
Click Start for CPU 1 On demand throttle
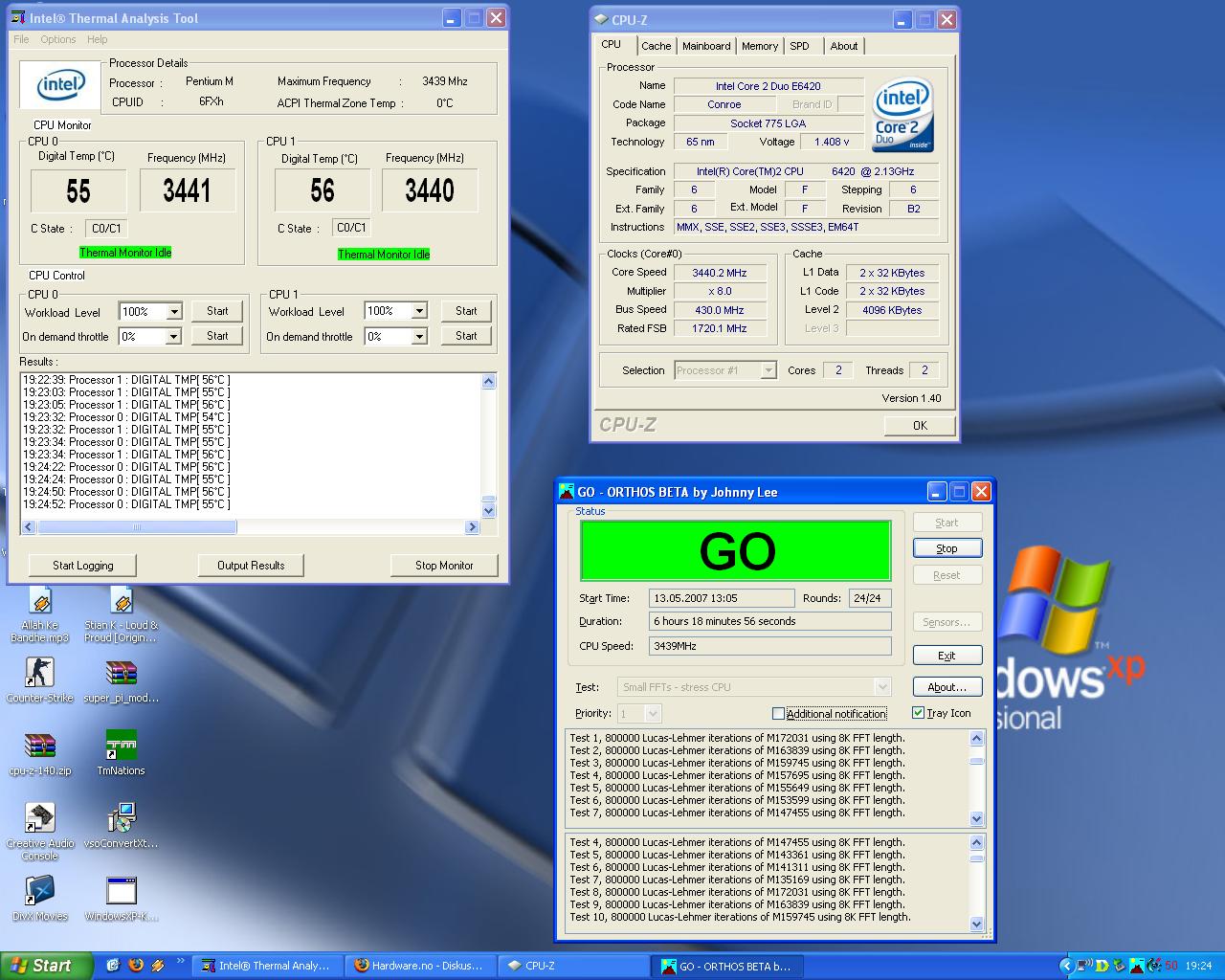click(466, 336)
